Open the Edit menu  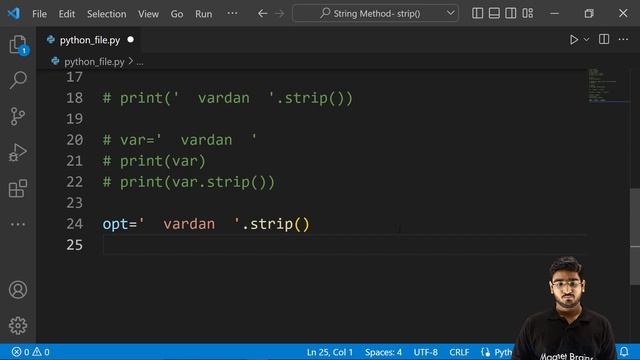tap(67, 14)
